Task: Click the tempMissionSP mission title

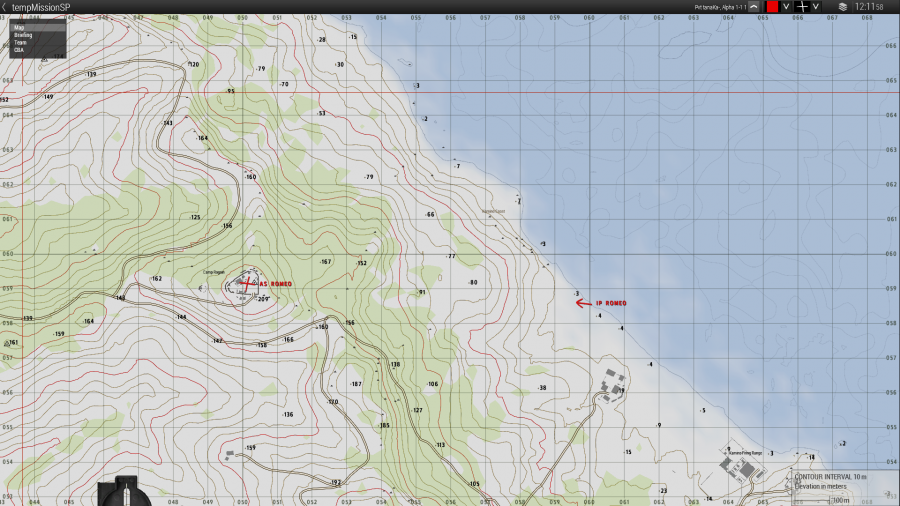Action: pyautogui.click(x=40, y=7)
